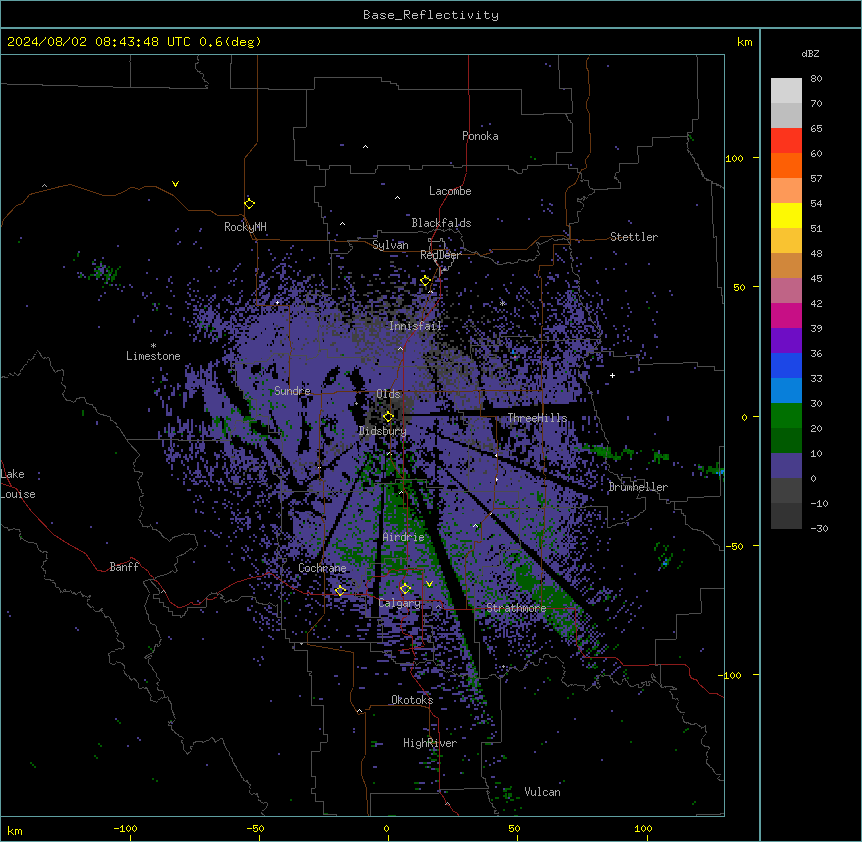Pick the bright yellow swatch in legend
Viewport: 862px width, 842px height.
coord(786,215)
